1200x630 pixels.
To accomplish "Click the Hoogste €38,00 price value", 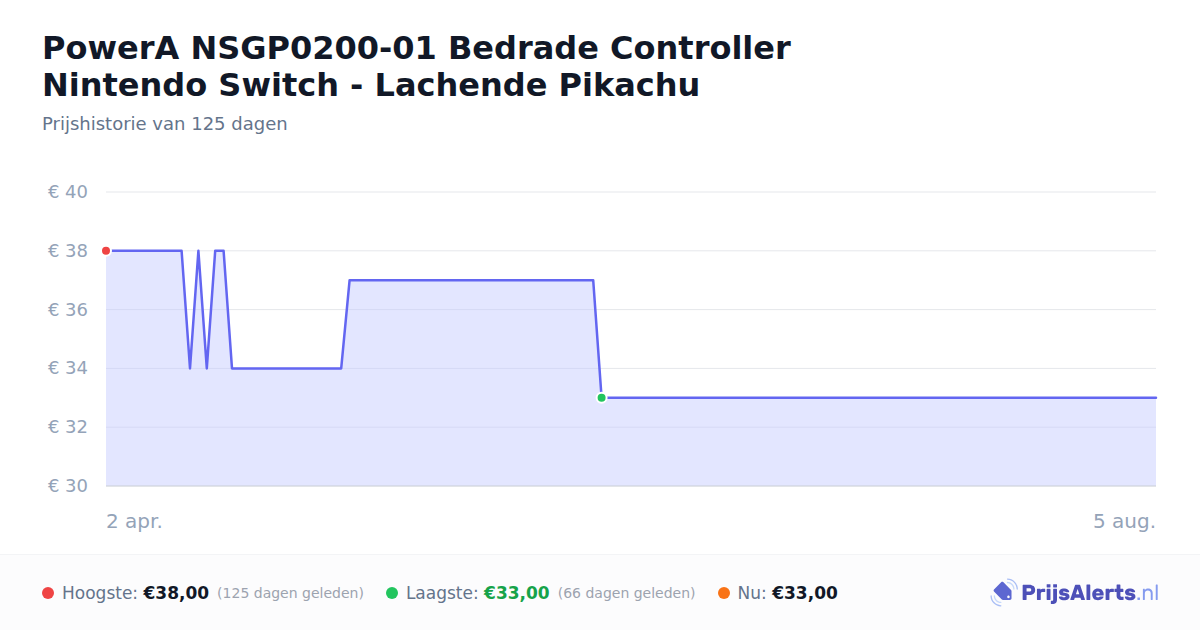I will [x=176, y=593].
